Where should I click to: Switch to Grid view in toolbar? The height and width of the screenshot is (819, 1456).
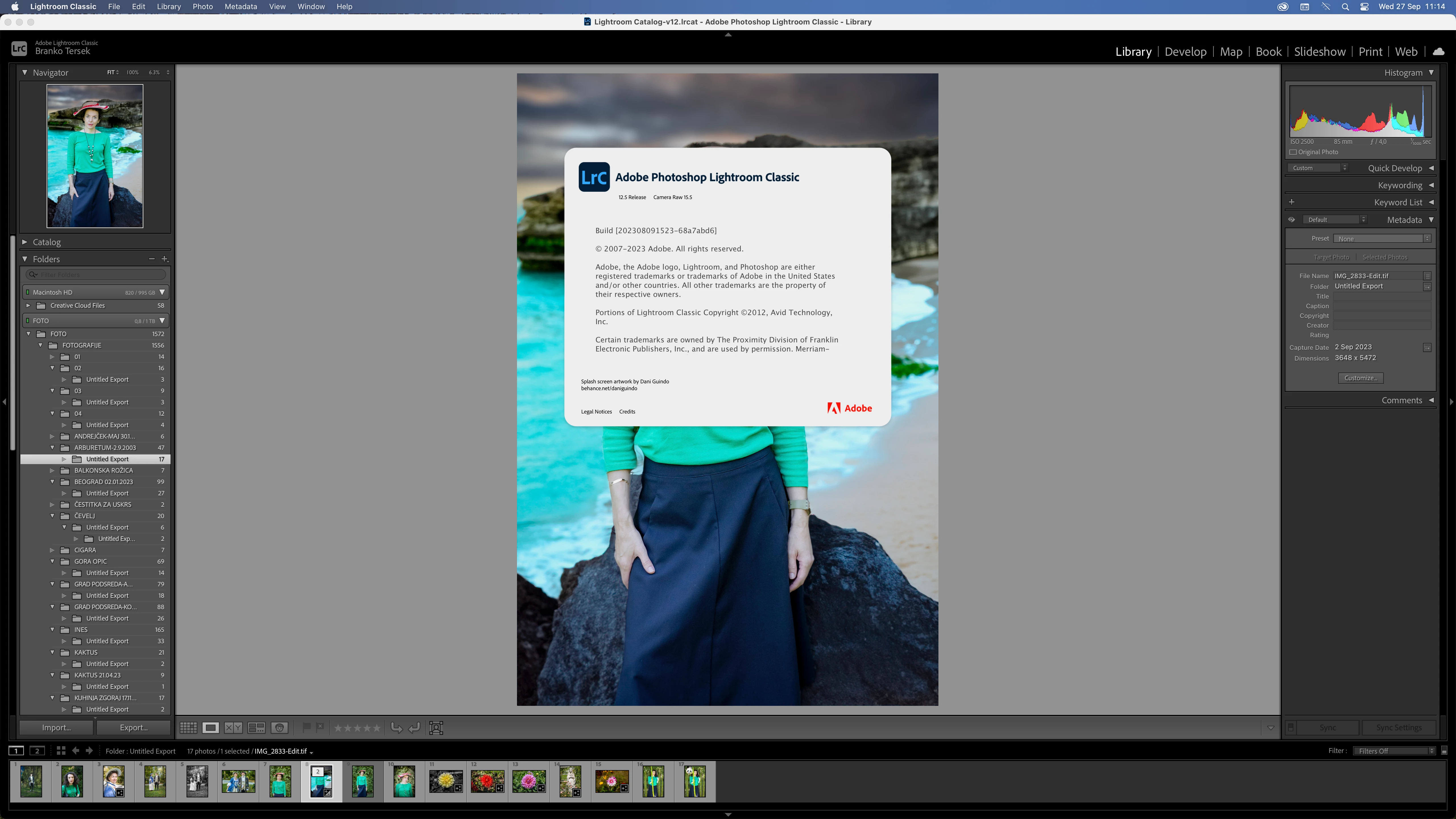pos(188,727)
